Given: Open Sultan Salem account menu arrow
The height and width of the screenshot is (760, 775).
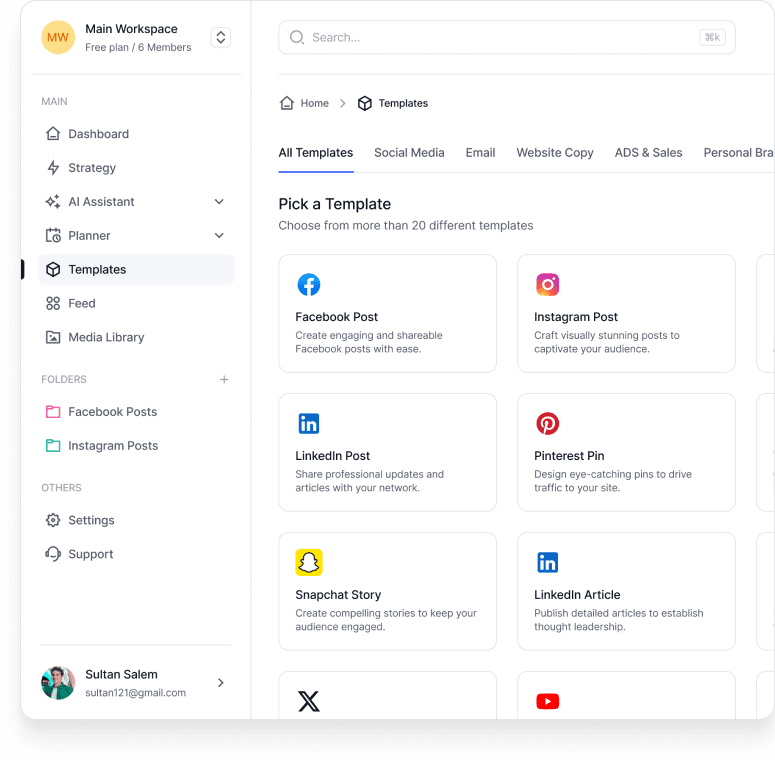Looking at the screenshot, I should [x=221, y=683].
